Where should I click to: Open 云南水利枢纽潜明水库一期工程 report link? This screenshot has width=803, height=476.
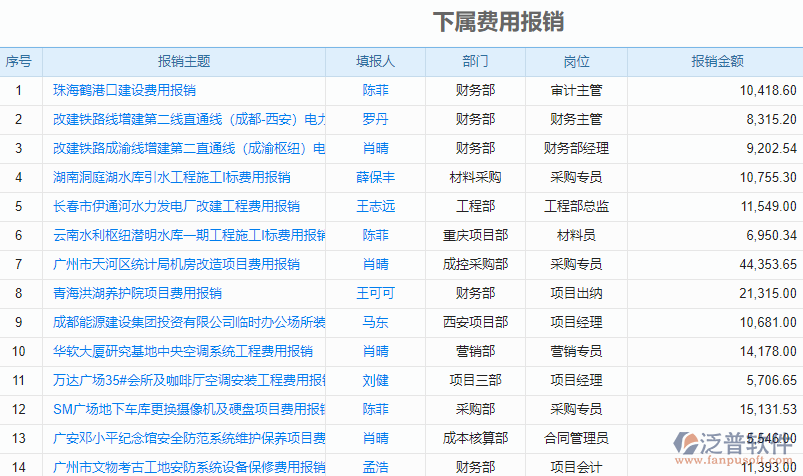189,236
